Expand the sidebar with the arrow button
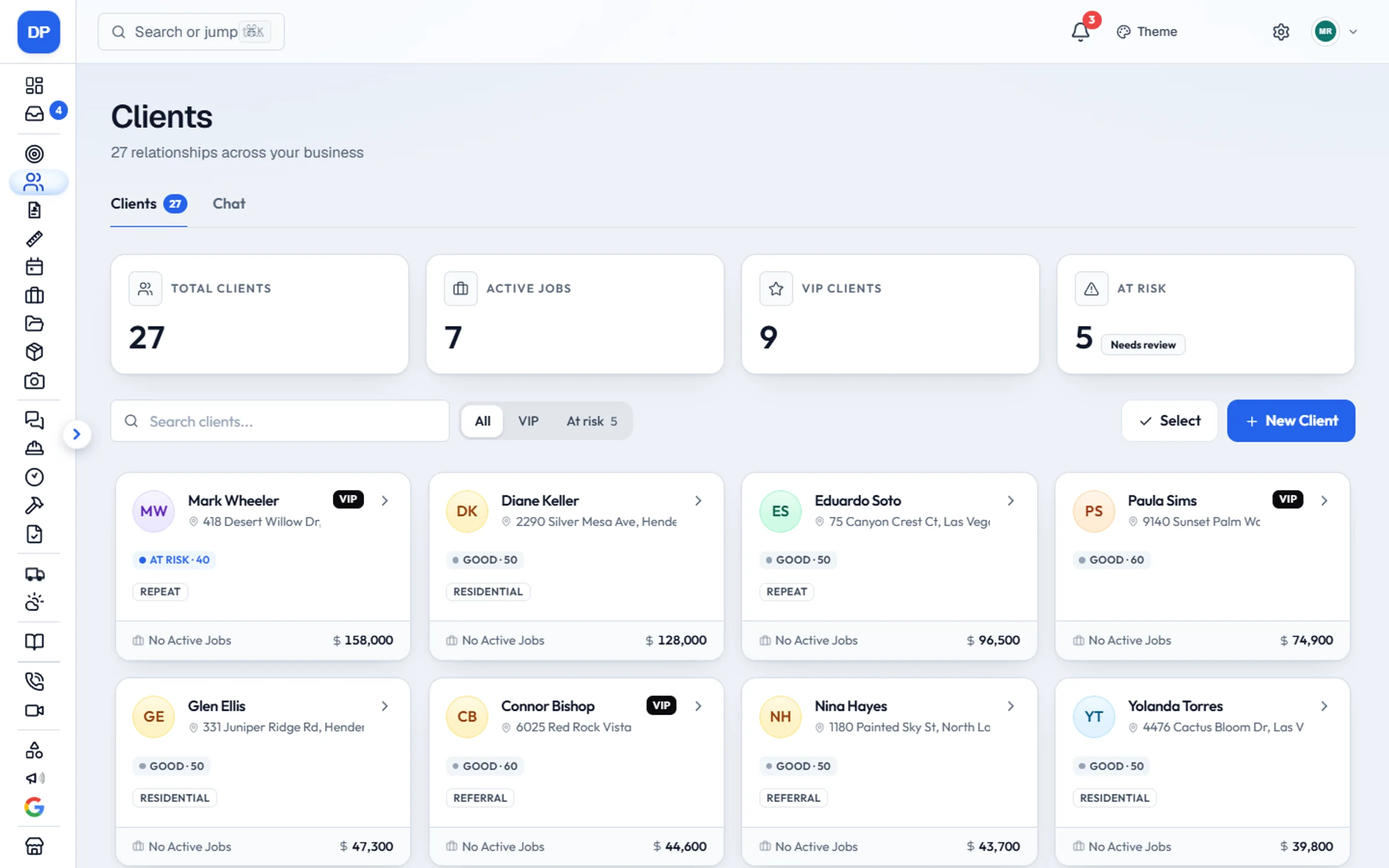 (76, 434)
